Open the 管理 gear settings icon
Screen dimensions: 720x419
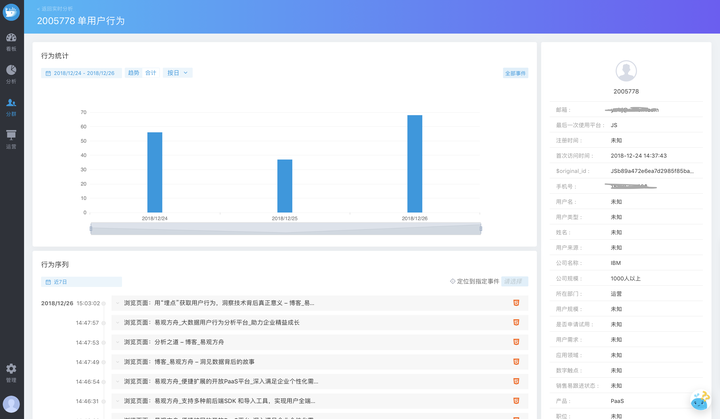click(x=11, y=368)
